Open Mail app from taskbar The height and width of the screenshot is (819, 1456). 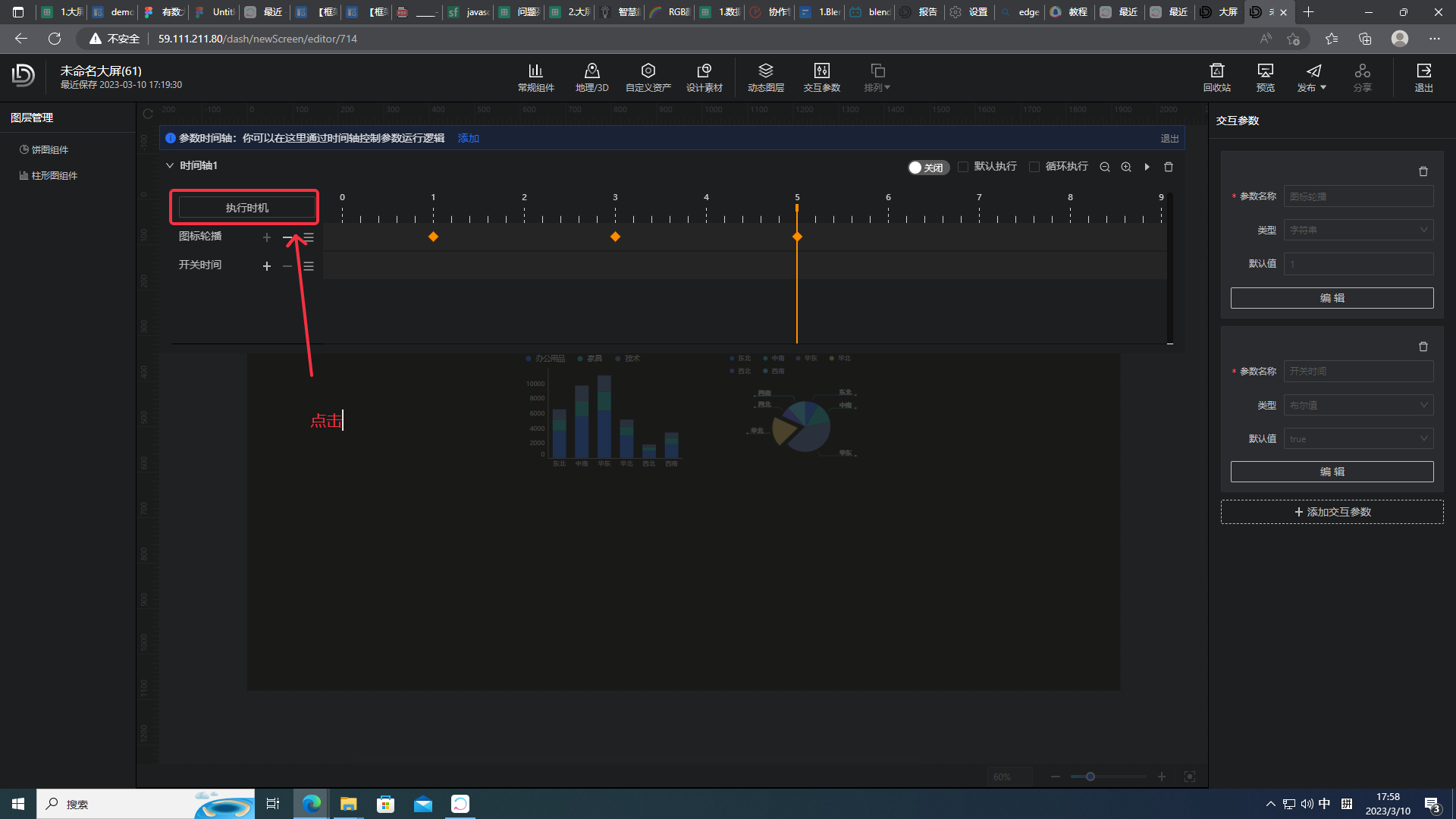point(422,804)
